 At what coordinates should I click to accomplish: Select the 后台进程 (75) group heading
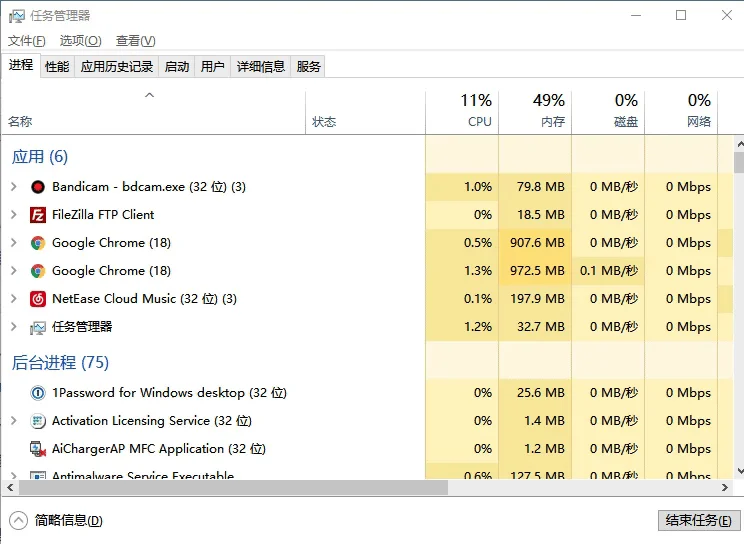(x=60, y=363)
